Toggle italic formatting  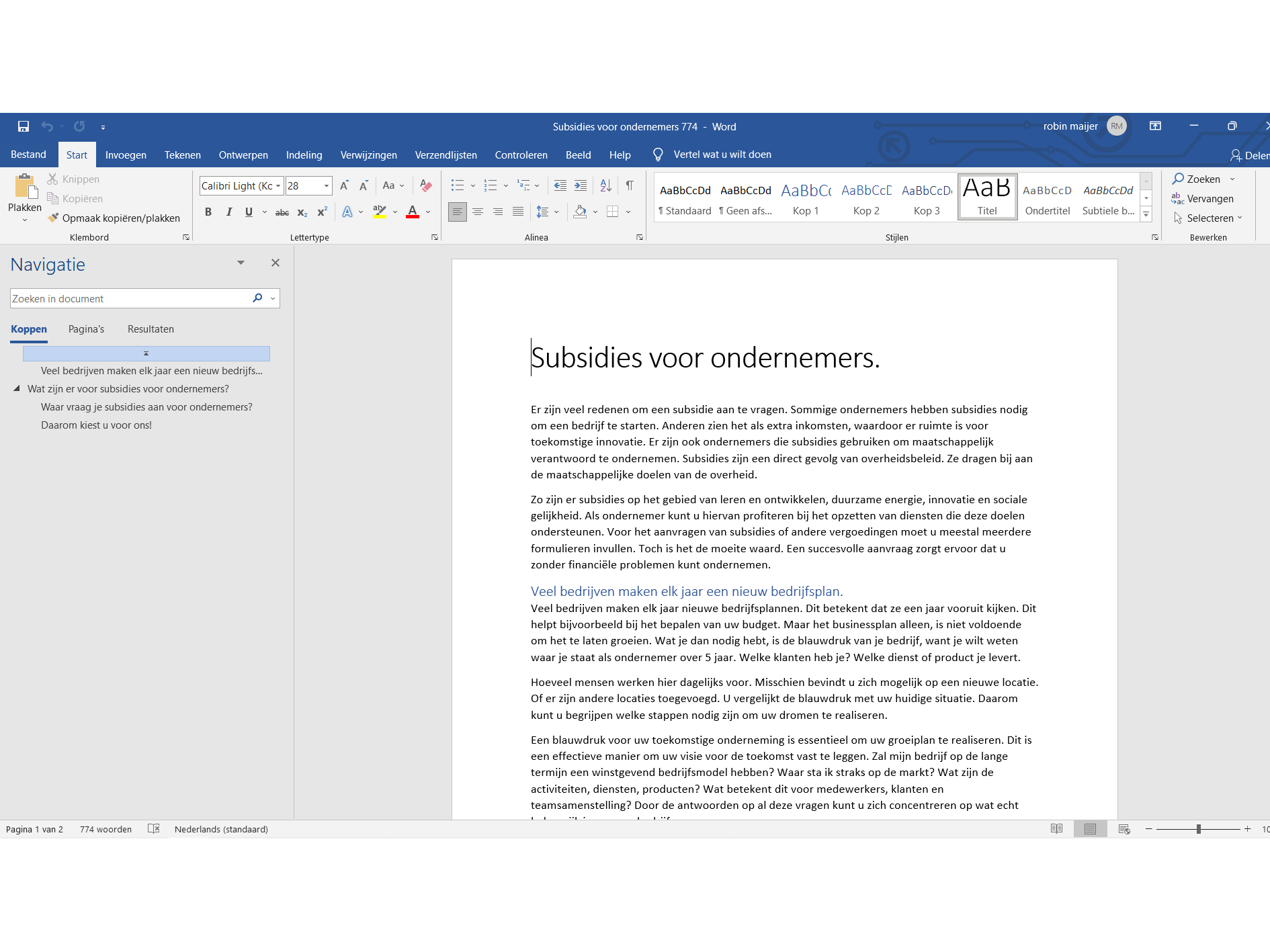pyautogui.click(x=229, y=212)
